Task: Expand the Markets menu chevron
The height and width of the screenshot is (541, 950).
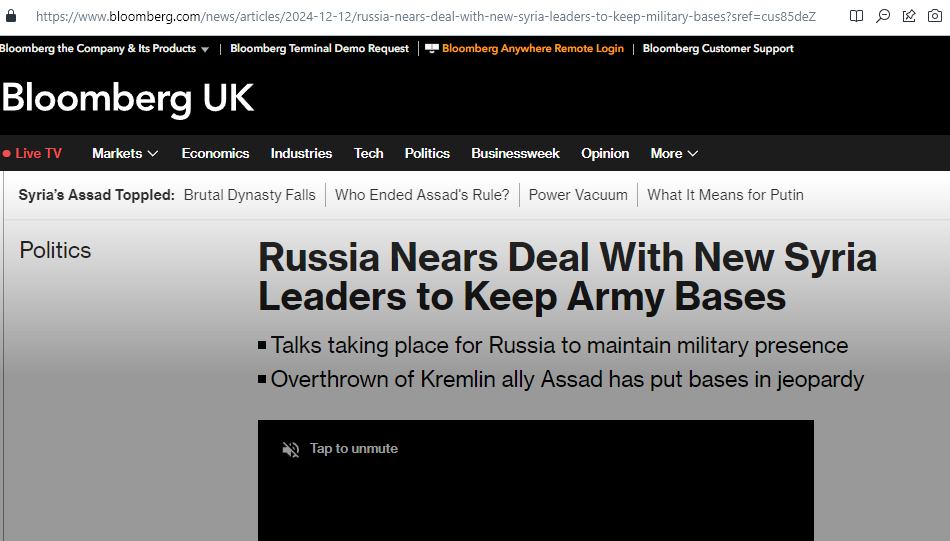Action: (153, 154)
